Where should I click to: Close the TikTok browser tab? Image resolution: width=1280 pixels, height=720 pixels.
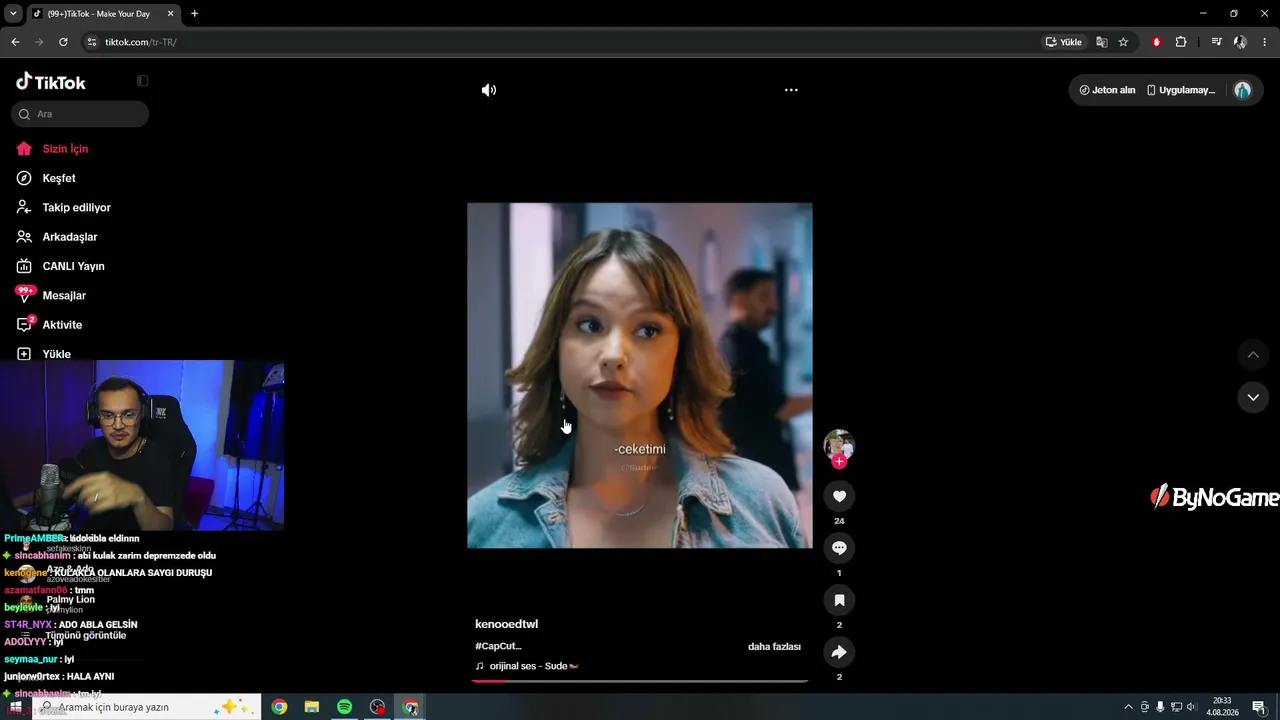170,14
